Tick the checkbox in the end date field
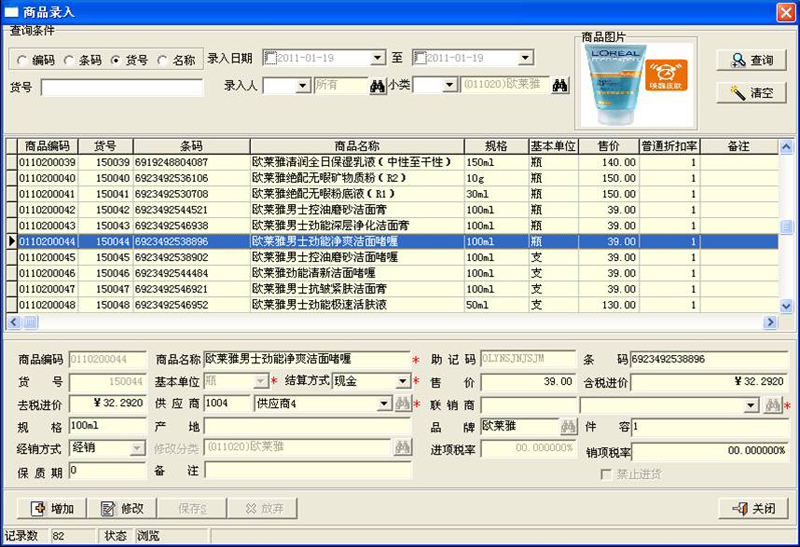The height and width of the screenshot is (547, 800). pos(420,58)
